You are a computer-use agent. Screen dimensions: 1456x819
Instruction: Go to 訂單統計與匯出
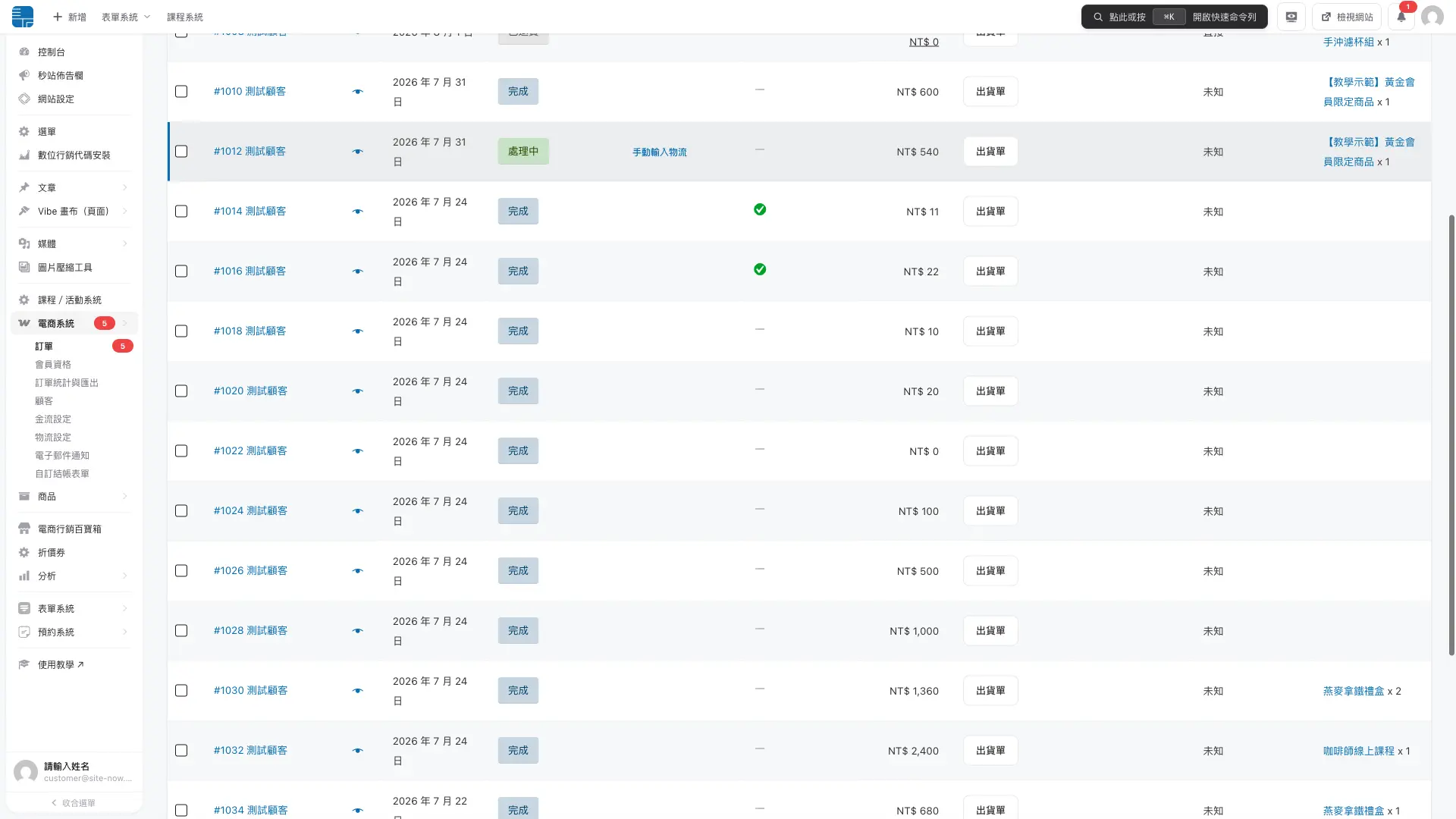(67, 382)
